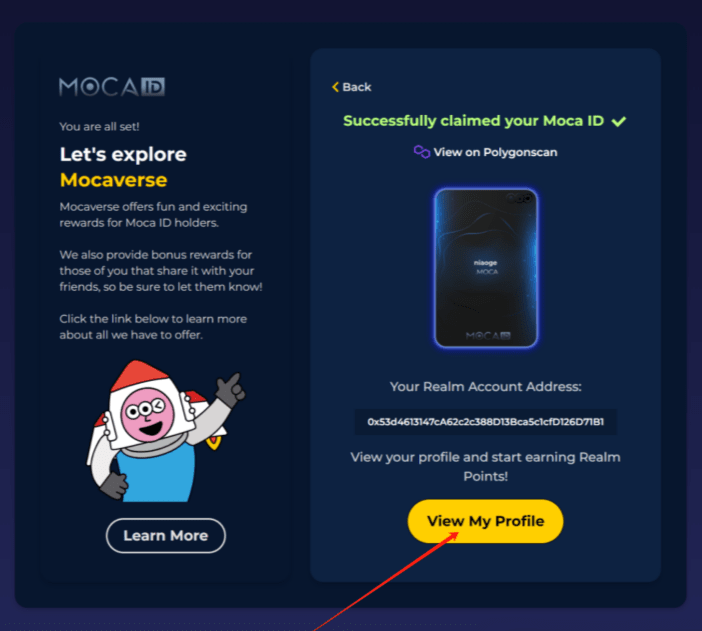
Task: Click the earning Realm Points message
Action: point(486,467)
